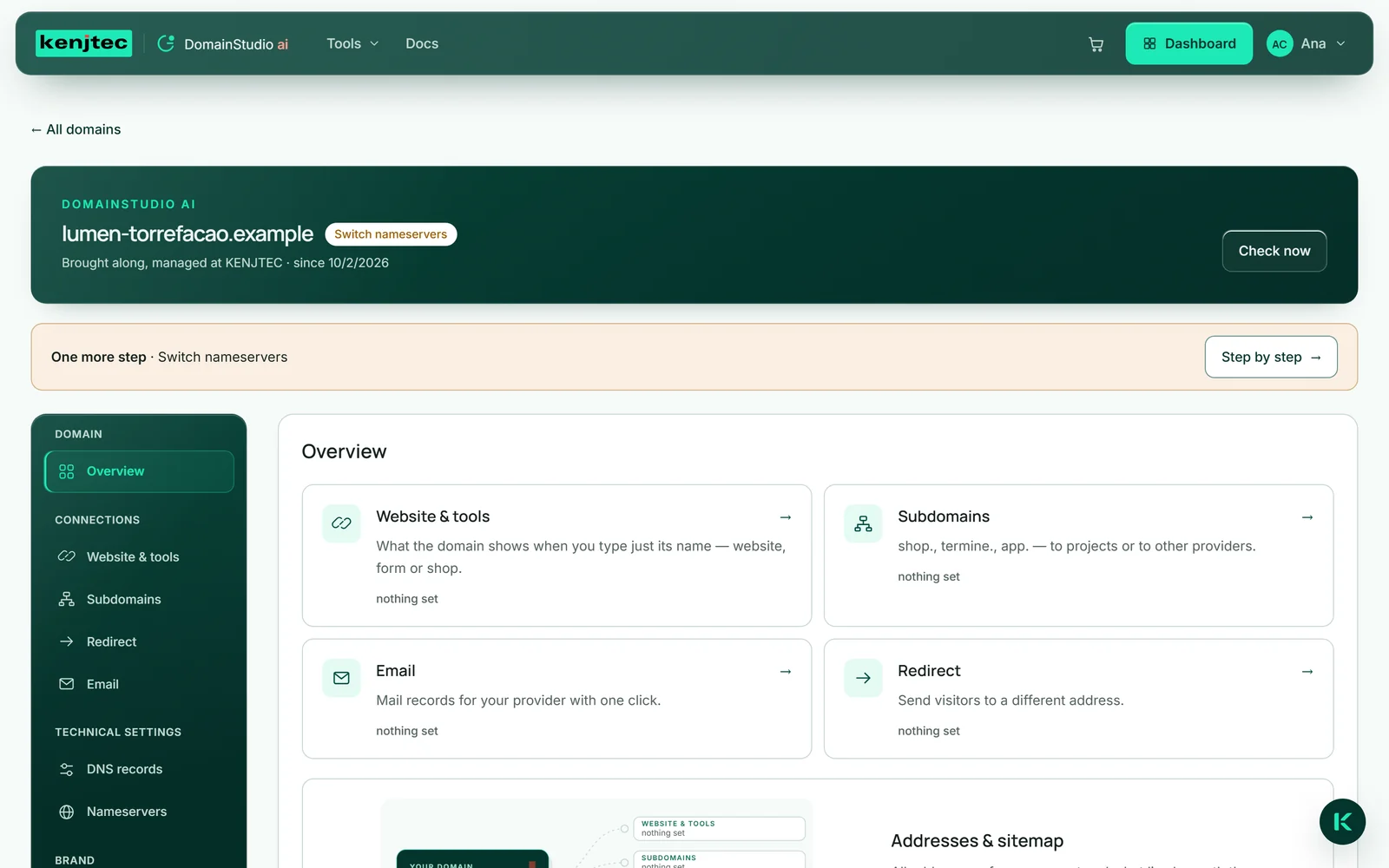Go back to All domains

coord(76,129)
